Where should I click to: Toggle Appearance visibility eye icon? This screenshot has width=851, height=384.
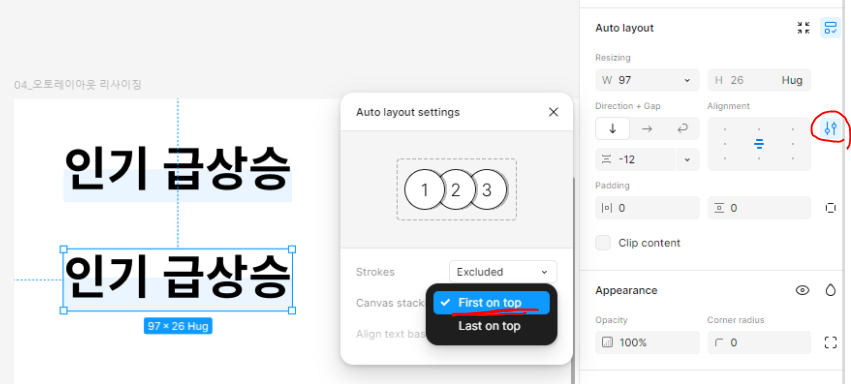[x=802, y=290]
